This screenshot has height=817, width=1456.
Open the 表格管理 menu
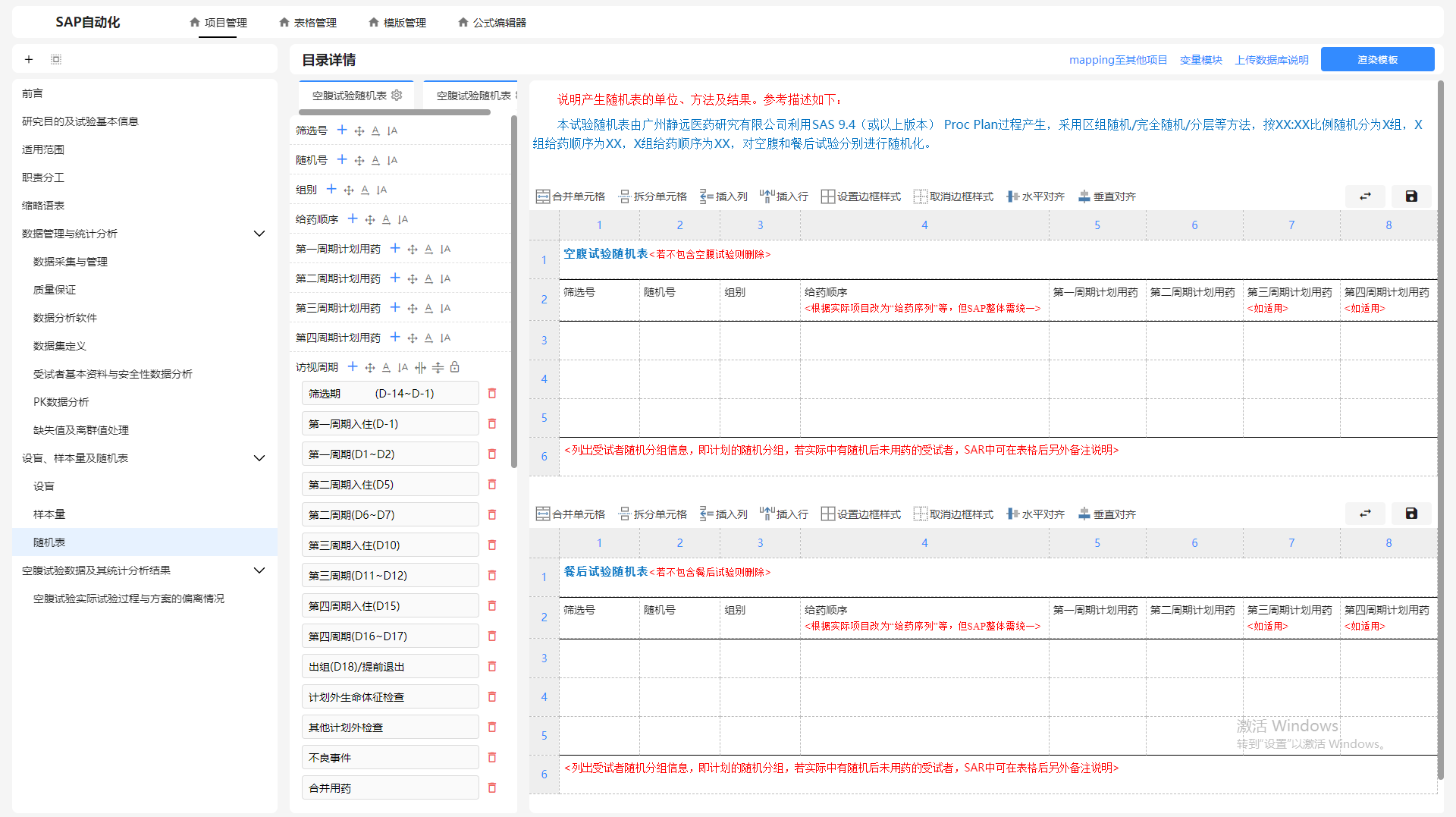coord(308,23)
